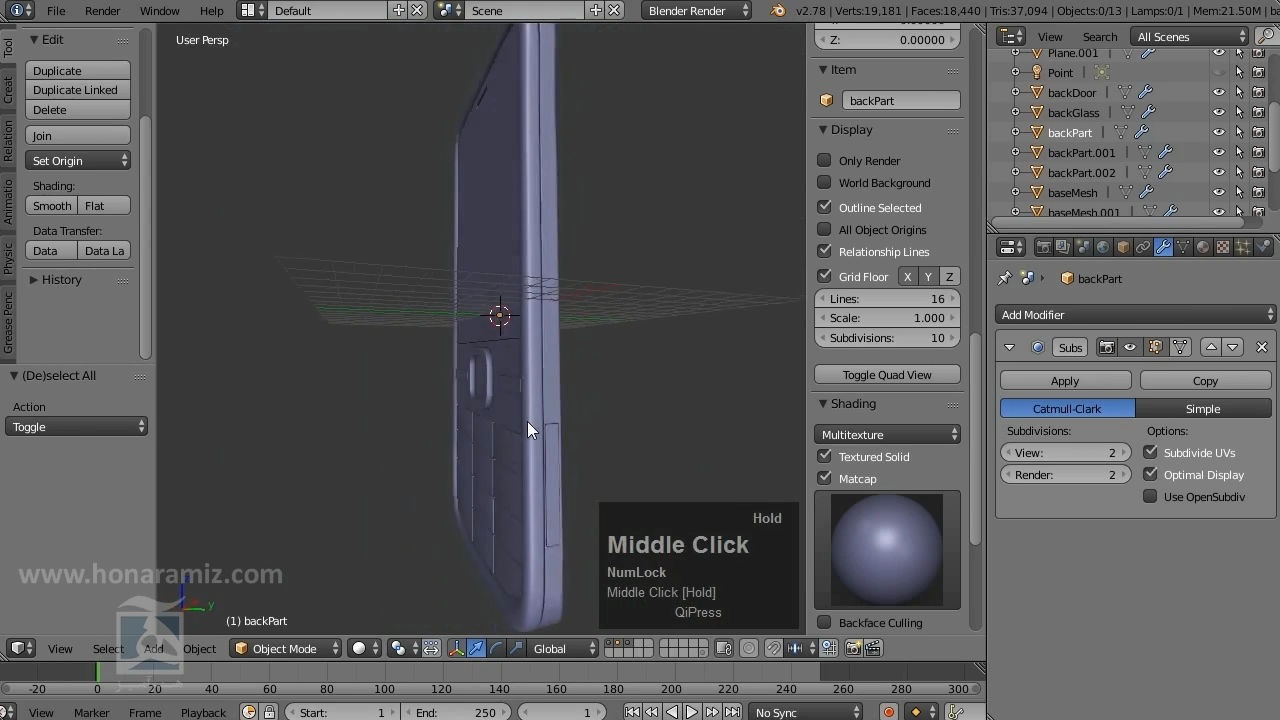This screenshot has width=1280, height=720.
Task: Open the Render menu in top bar
Action: coord(102,10)
